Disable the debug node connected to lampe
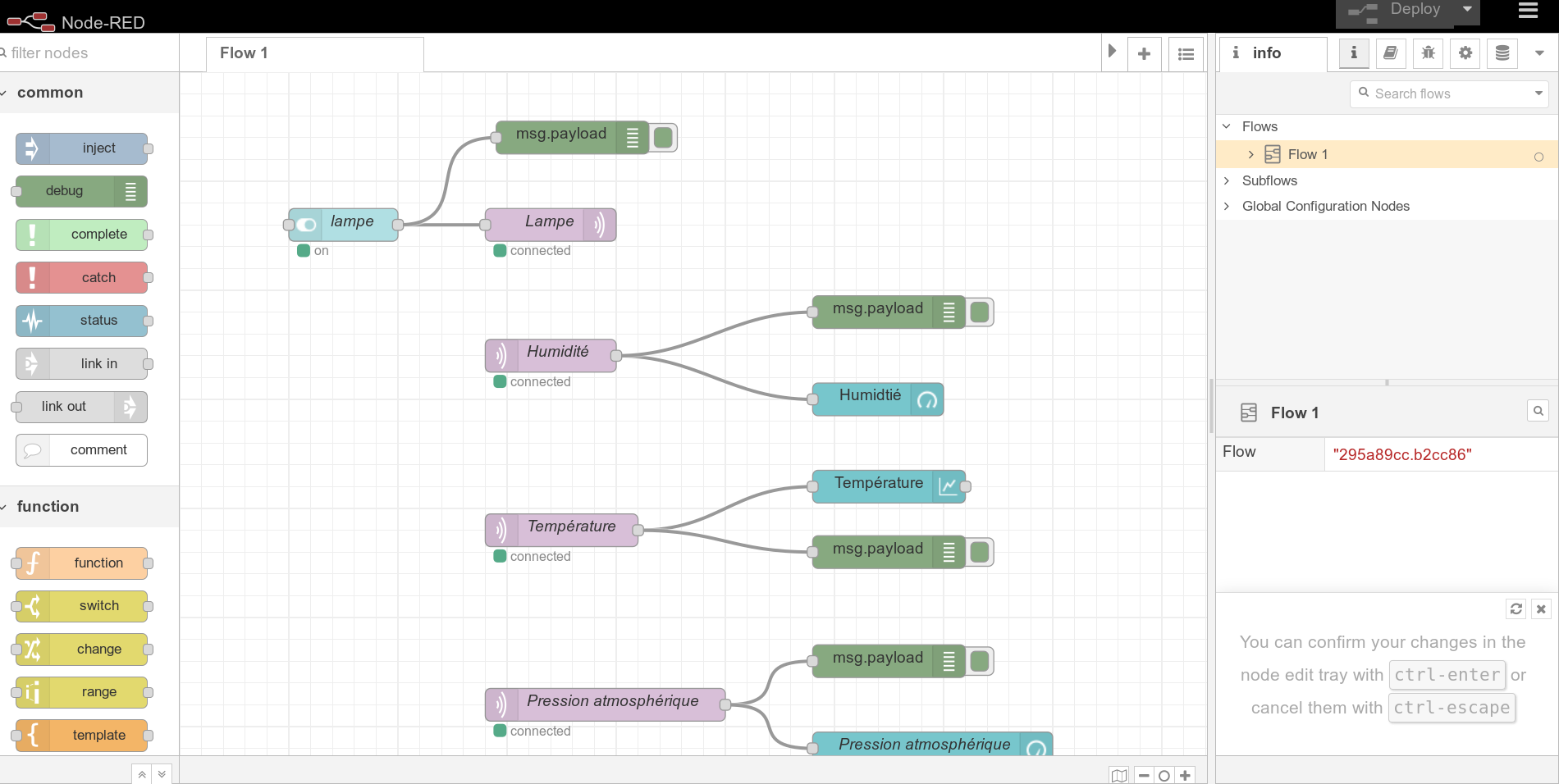 point(663,138)
